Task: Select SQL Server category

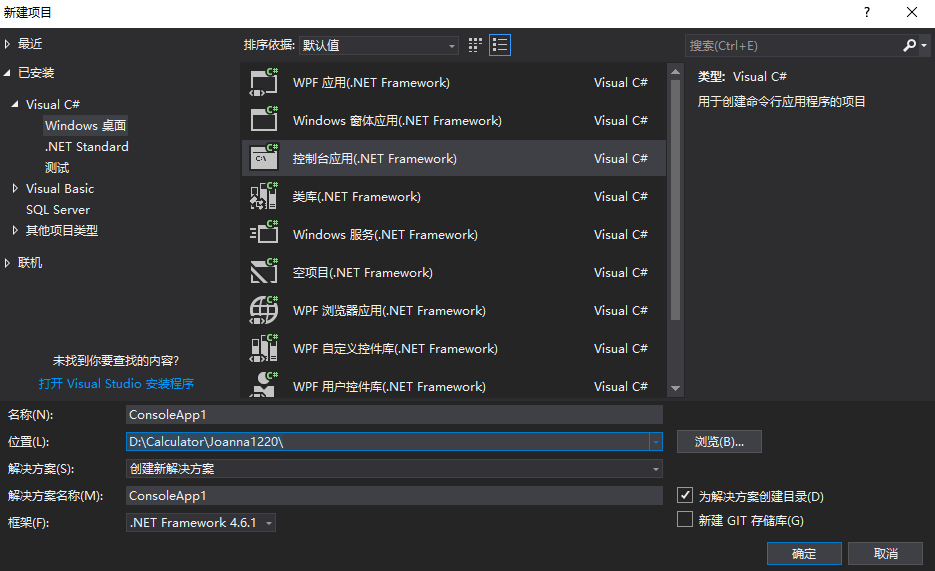Action: (58, 210)
